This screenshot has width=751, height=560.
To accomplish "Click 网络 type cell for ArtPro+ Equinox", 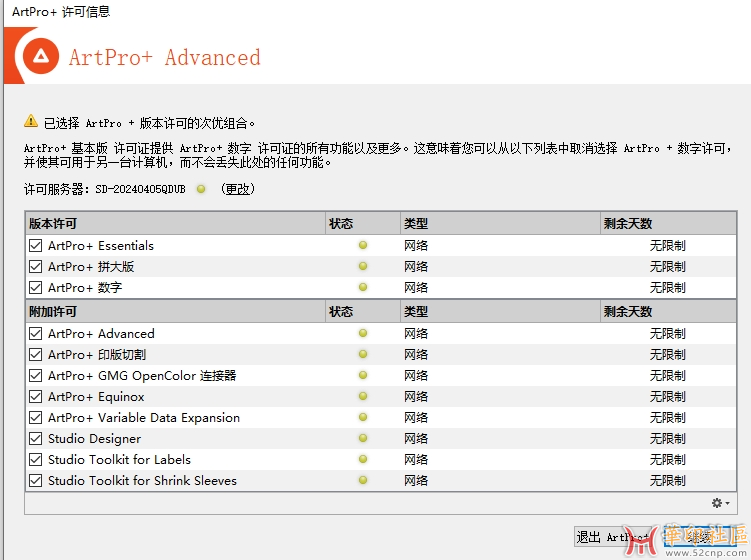I will tap(416, 397).
